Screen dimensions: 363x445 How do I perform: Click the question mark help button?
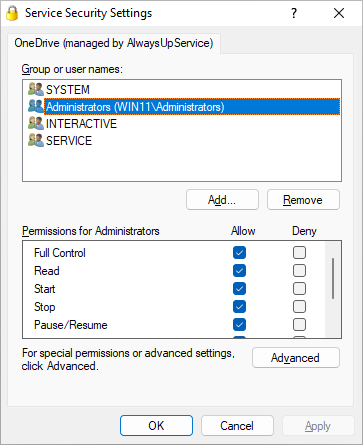(294, 13)
